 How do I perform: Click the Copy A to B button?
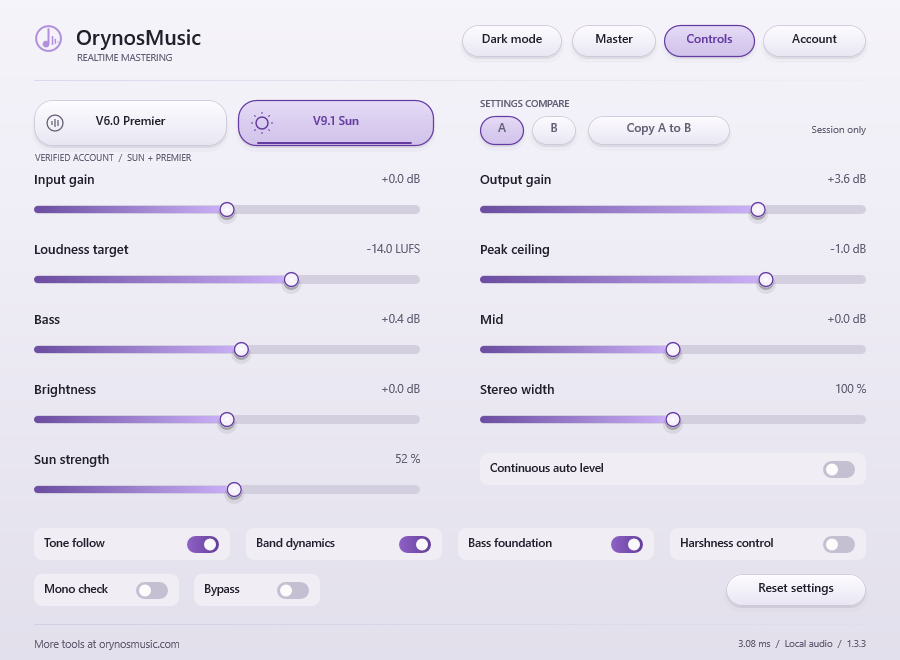(659, 130)
